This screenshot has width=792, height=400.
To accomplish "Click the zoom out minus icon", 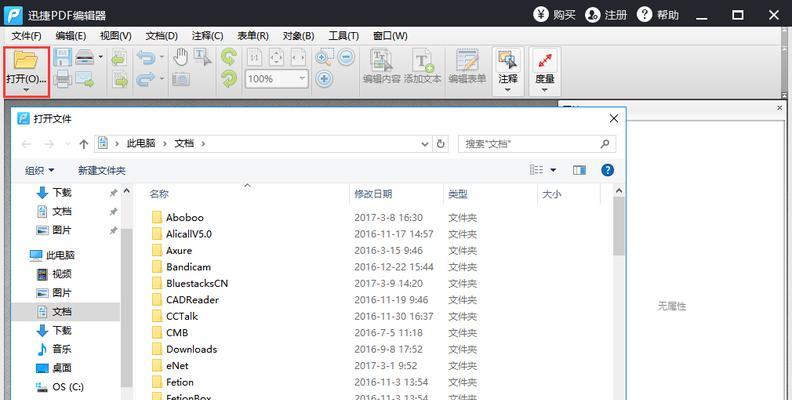I will pos(346,57).
